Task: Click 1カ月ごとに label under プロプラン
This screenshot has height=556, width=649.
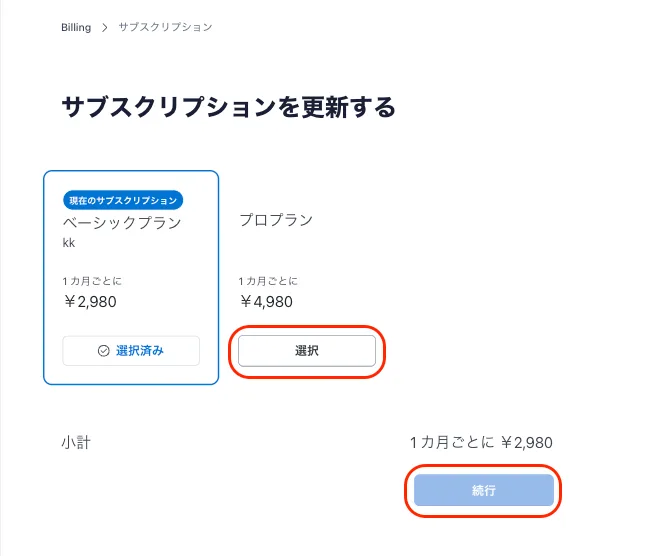Action: pos(268,281)
